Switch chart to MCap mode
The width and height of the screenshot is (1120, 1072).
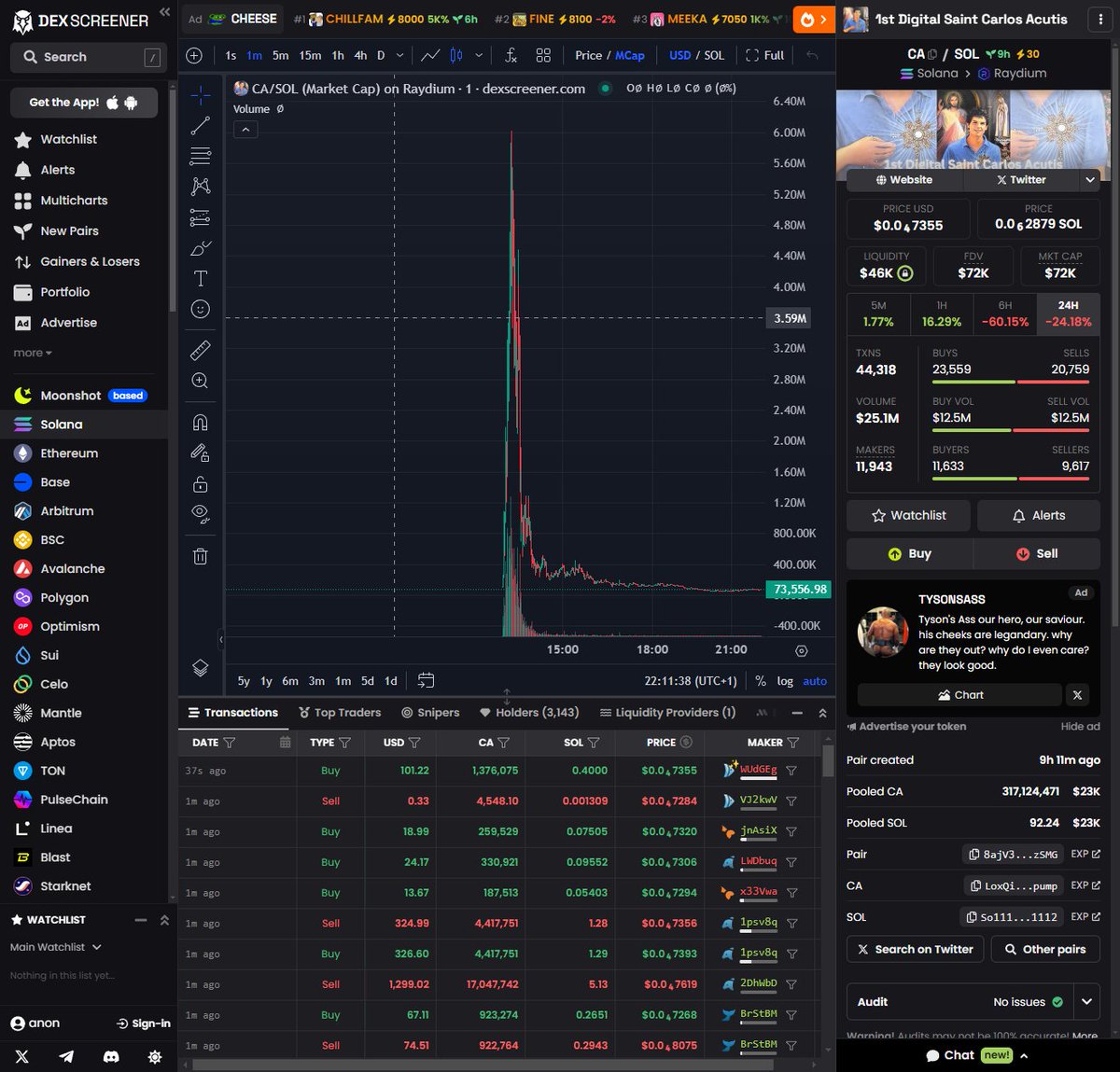[x=630, y=56]
